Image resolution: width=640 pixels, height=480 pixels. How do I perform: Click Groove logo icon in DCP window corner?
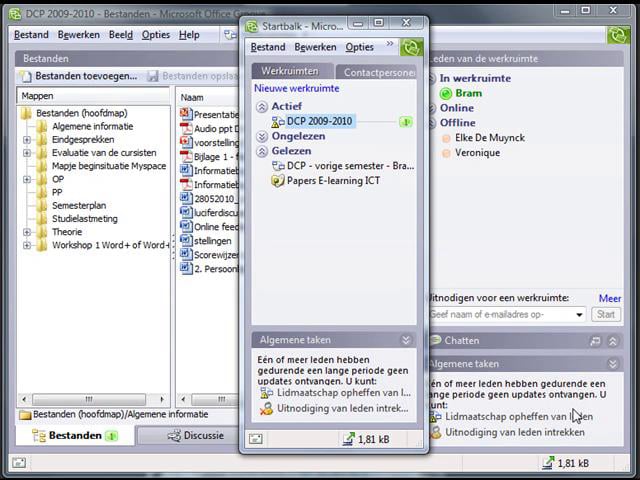pos(618,35)
